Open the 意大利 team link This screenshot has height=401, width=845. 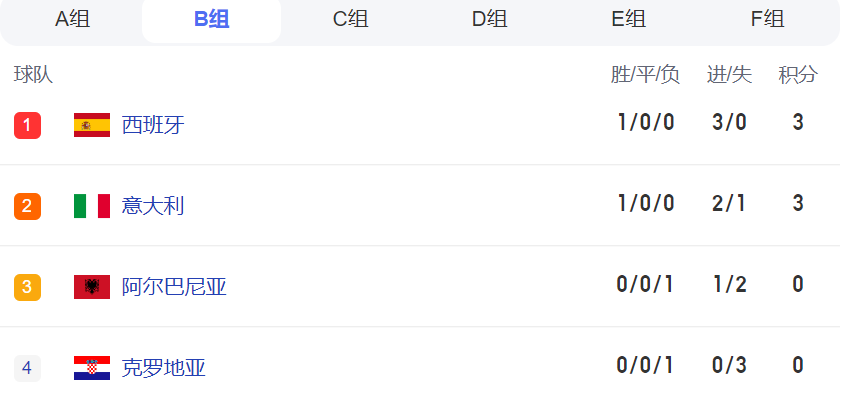(153, 206)
